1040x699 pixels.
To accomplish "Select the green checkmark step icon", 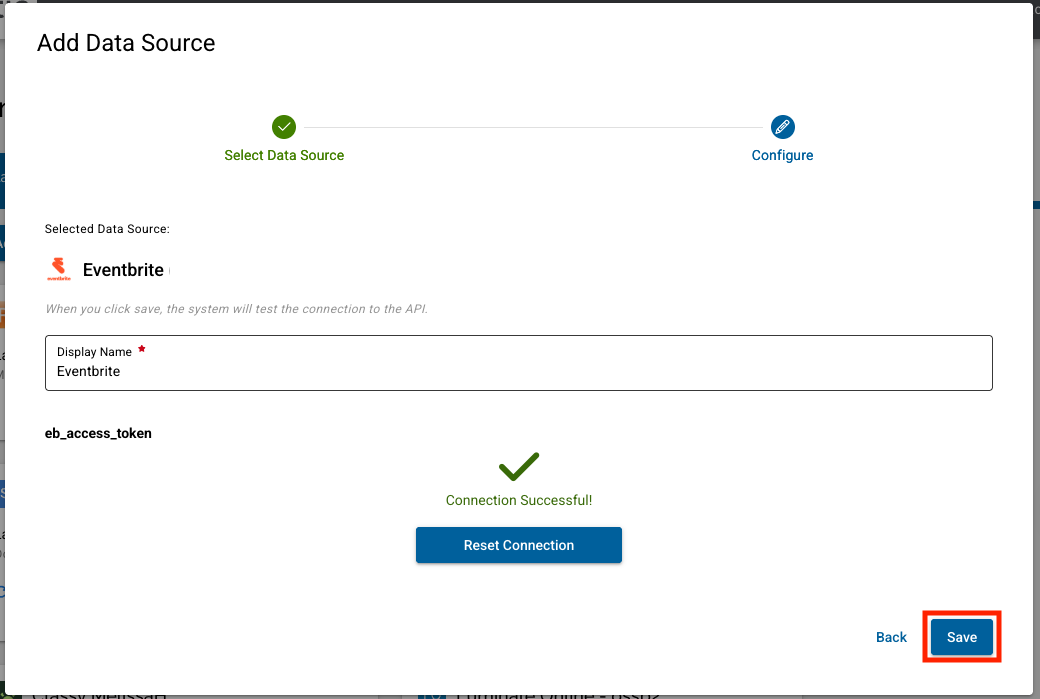I will 284,127.
